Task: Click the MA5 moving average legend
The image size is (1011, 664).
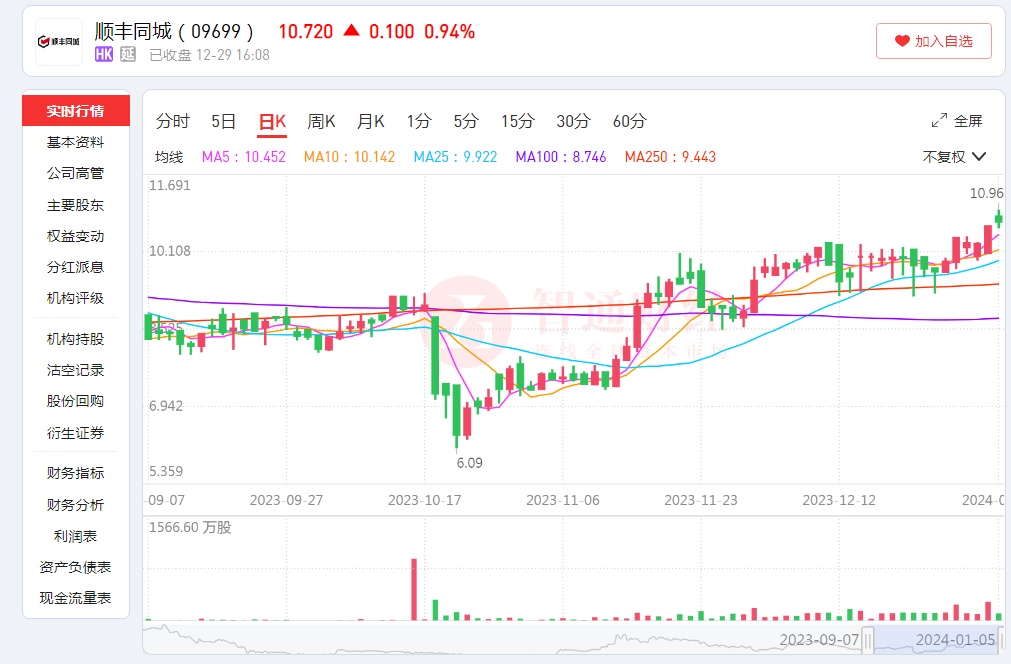Action: point(243,157)
